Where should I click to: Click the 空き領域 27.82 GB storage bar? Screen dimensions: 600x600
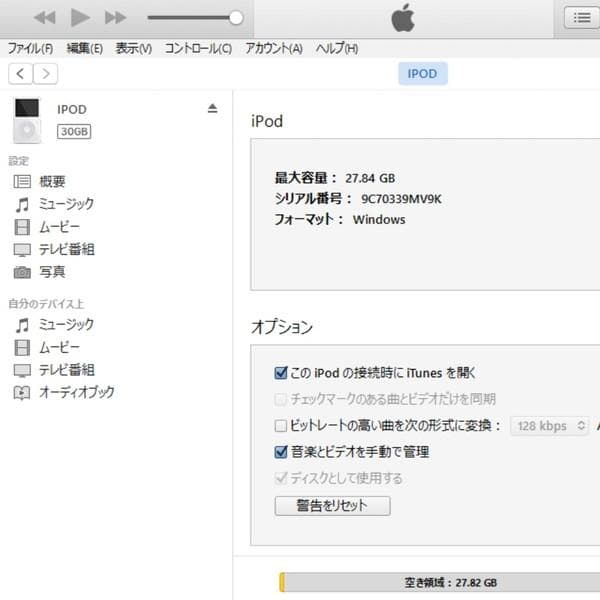coord(440,583)
